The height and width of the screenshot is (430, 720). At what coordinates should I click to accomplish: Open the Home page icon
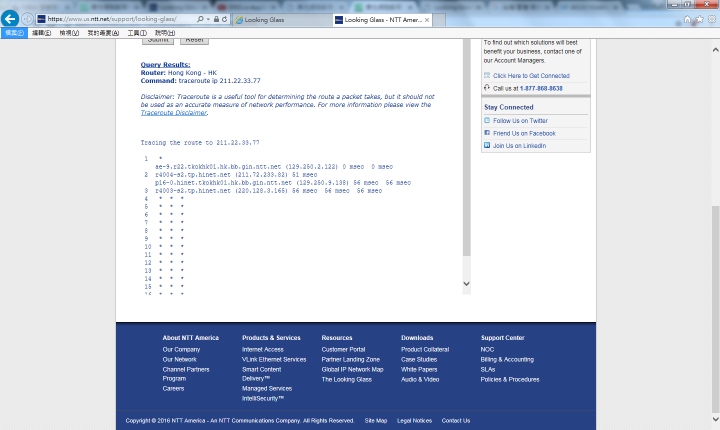tap(687, 19)
